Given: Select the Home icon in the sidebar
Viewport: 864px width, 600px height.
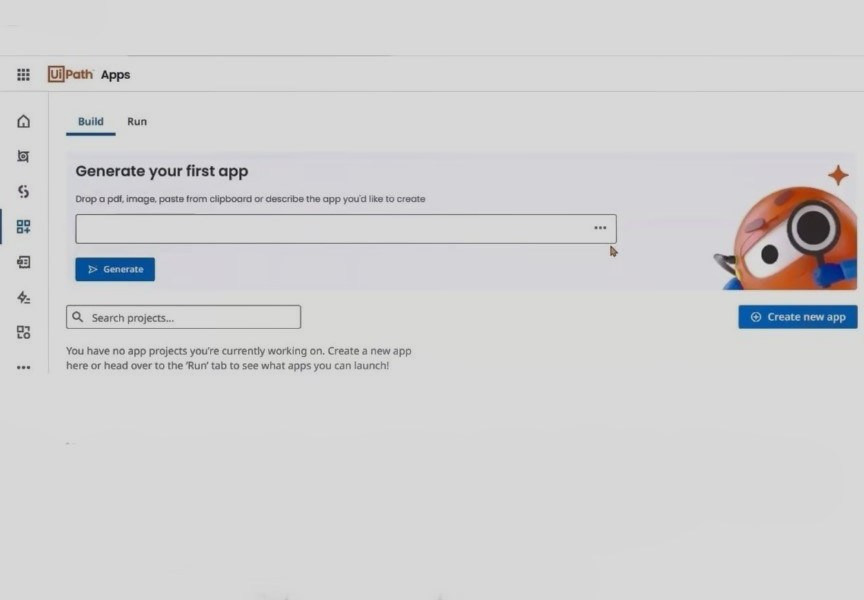Looking at the screenshot, I should [x=23, y=121].
